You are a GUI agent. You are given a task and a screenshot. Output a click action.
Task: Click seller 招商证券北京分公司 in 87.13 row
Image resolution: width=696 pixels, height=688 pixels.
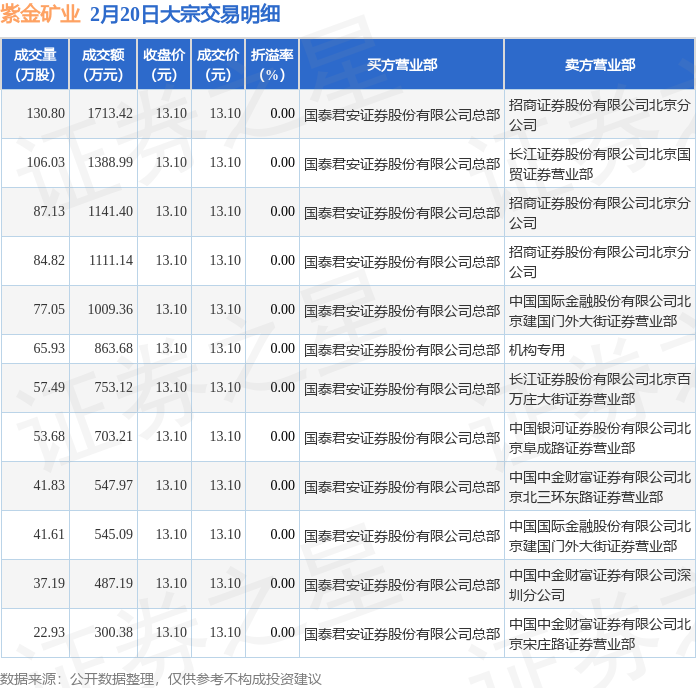[x=600, y=213]
